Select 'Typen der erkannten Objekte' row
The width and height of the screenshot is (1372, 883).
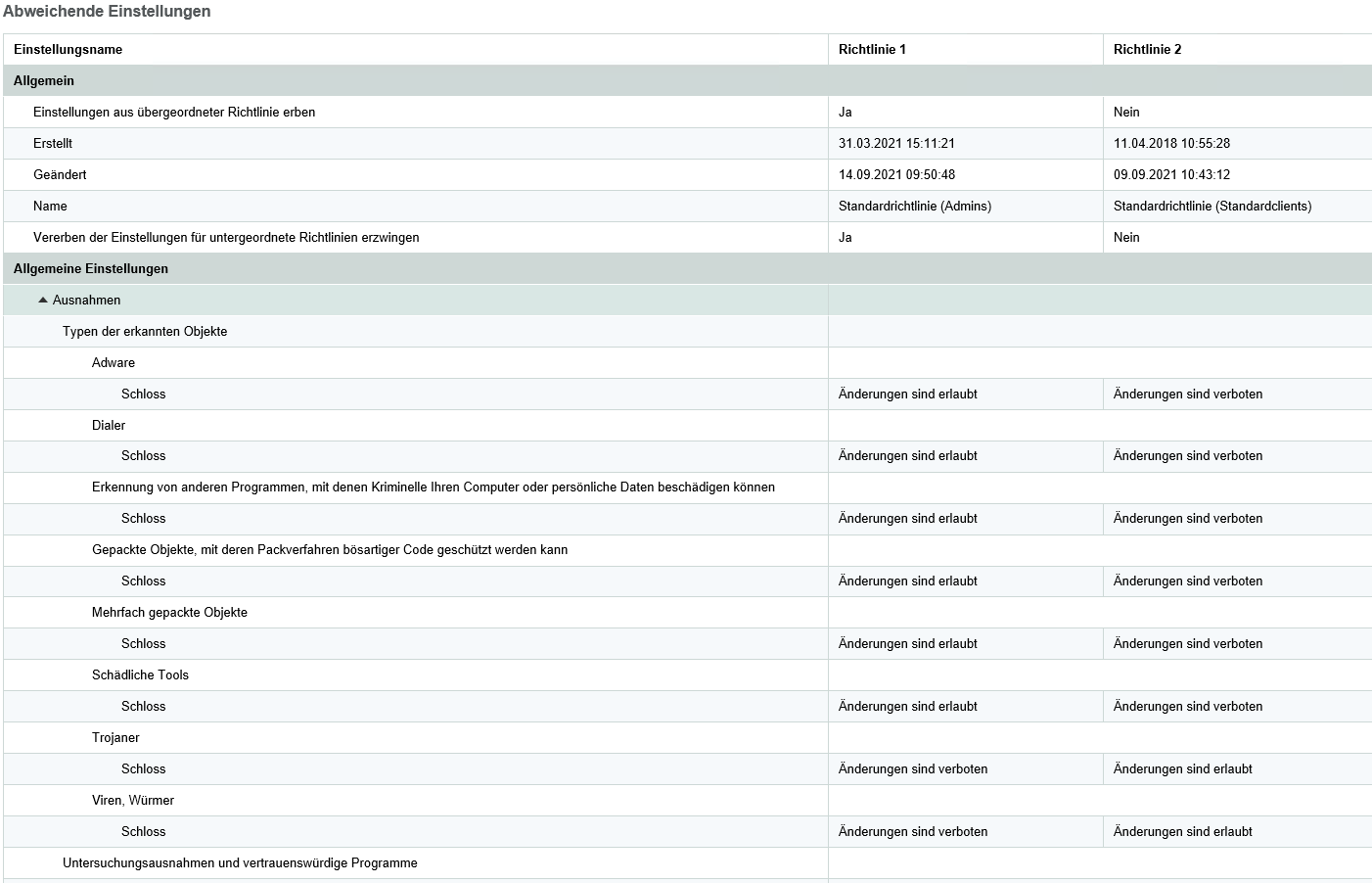(x=145, y=332)
